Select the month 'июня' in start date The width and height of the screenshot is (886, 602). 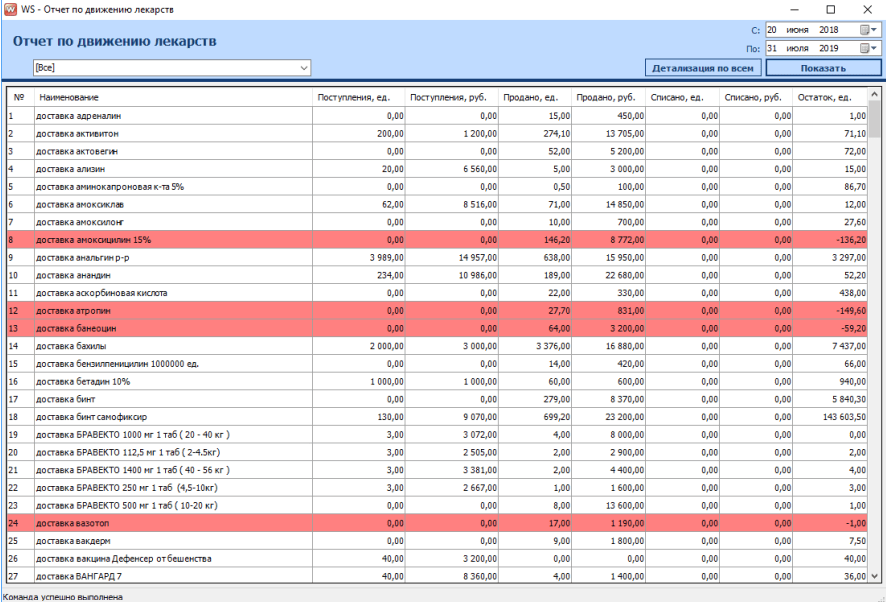(x=798, y=30)
